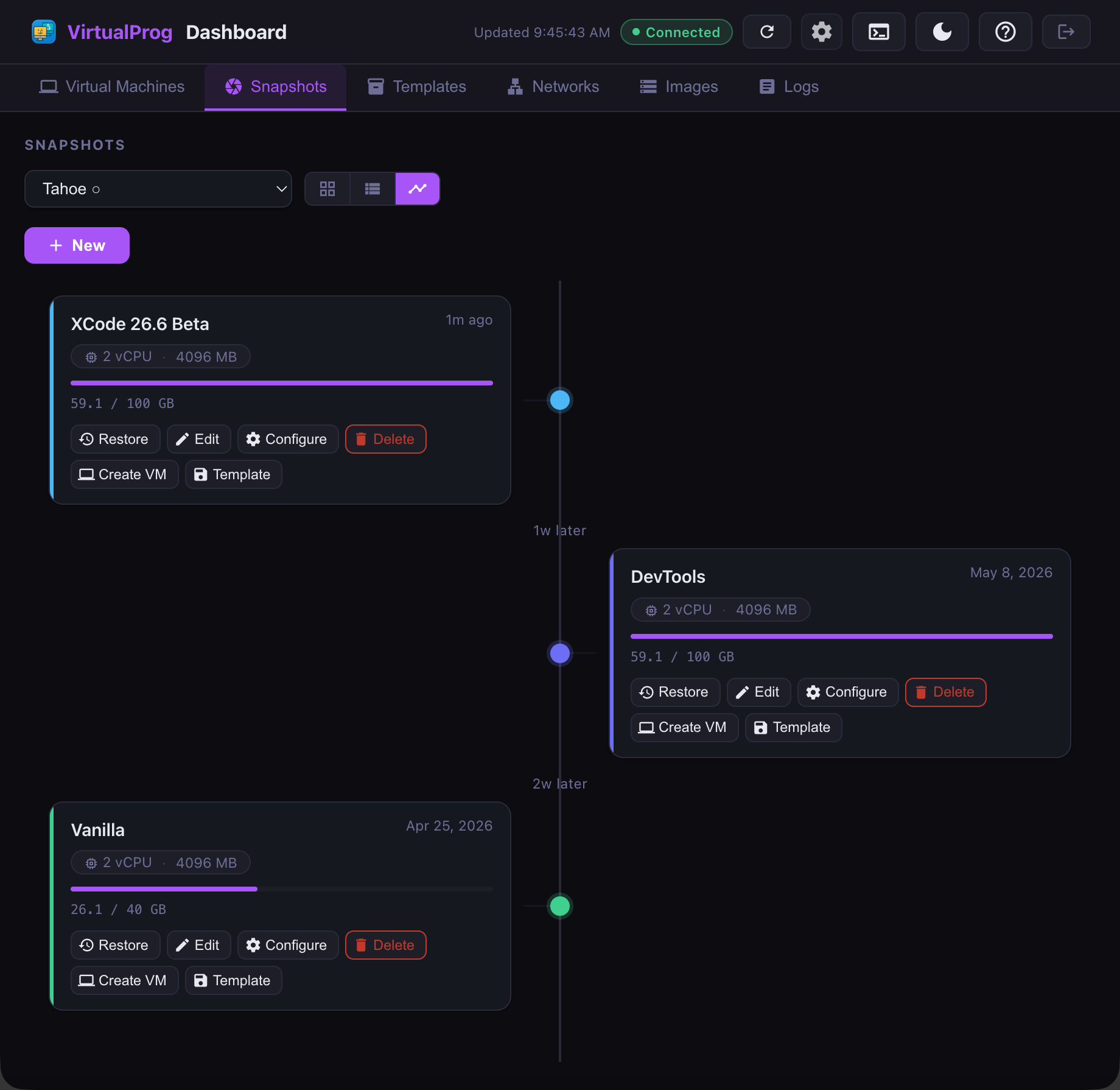View the Logs tab
This screenshot has height=1090, width=1120.
789,86
